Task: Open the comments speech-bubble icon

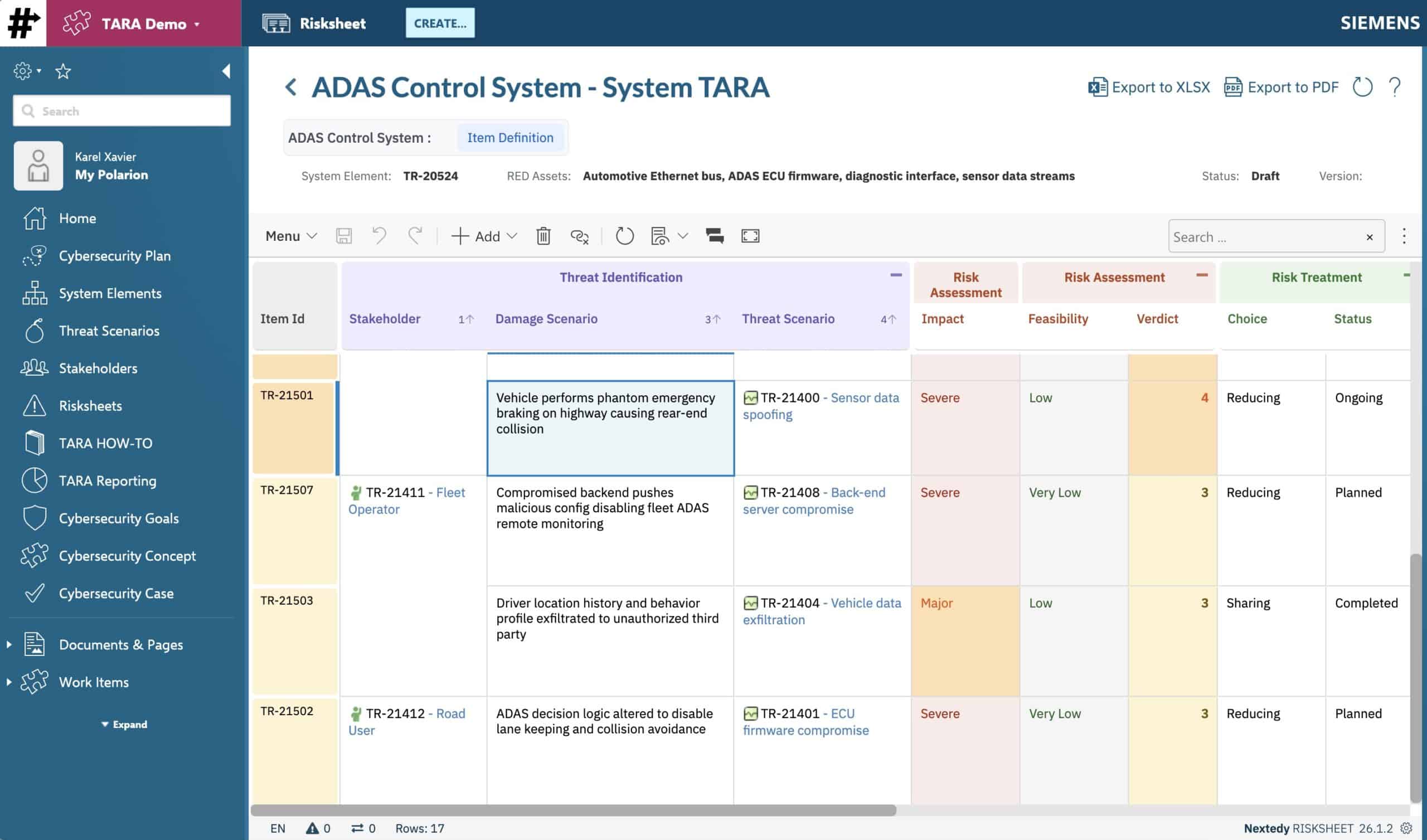Action: tap(715, 236)
